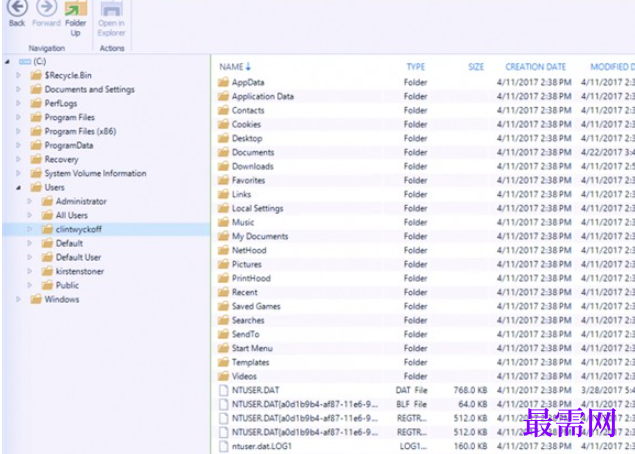
Task: Click the Back navigation arrow
Action: click(x=17, y=8)
